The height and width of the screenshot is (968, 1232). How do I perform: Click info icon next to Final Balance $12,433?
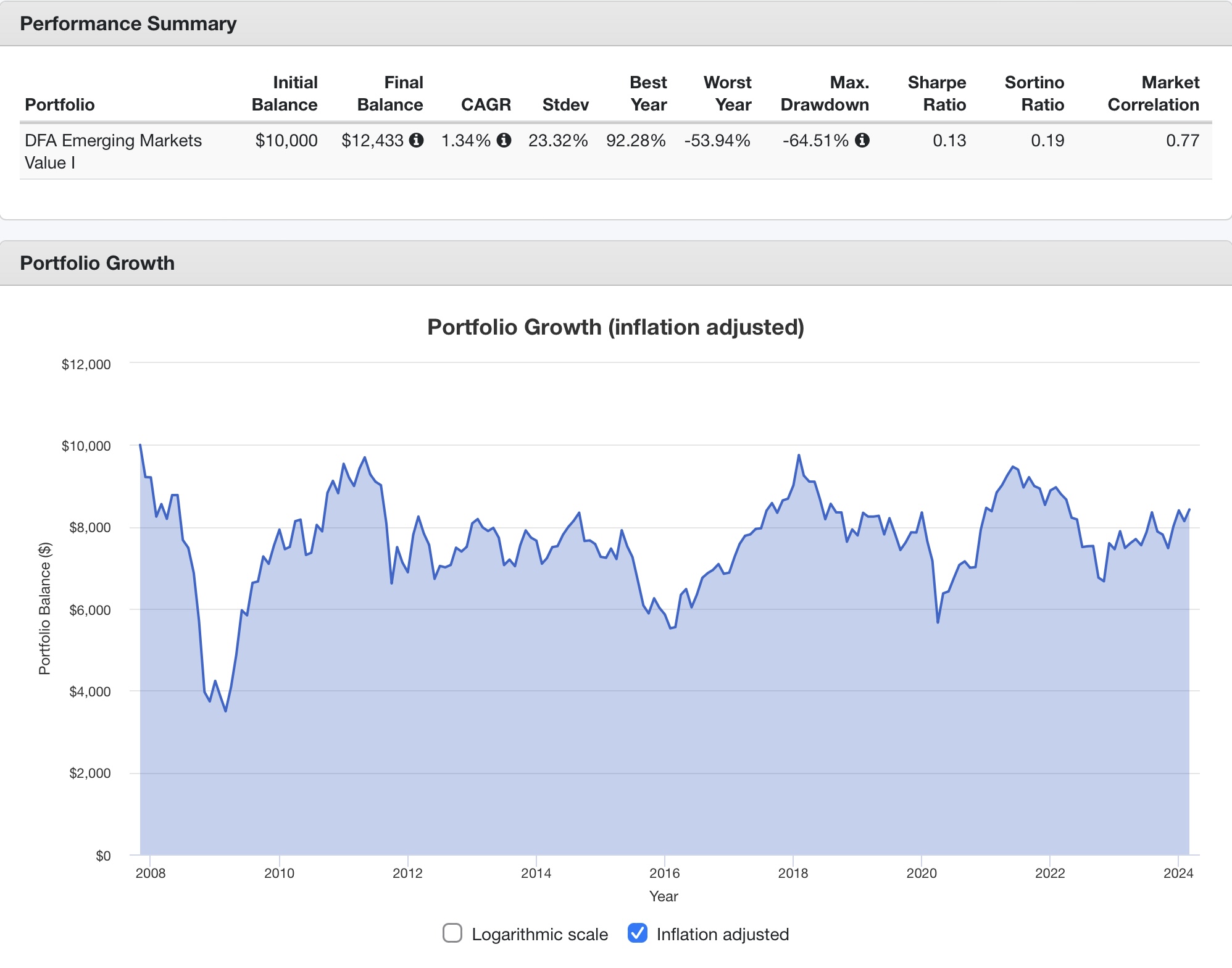(x=417, y=140)
